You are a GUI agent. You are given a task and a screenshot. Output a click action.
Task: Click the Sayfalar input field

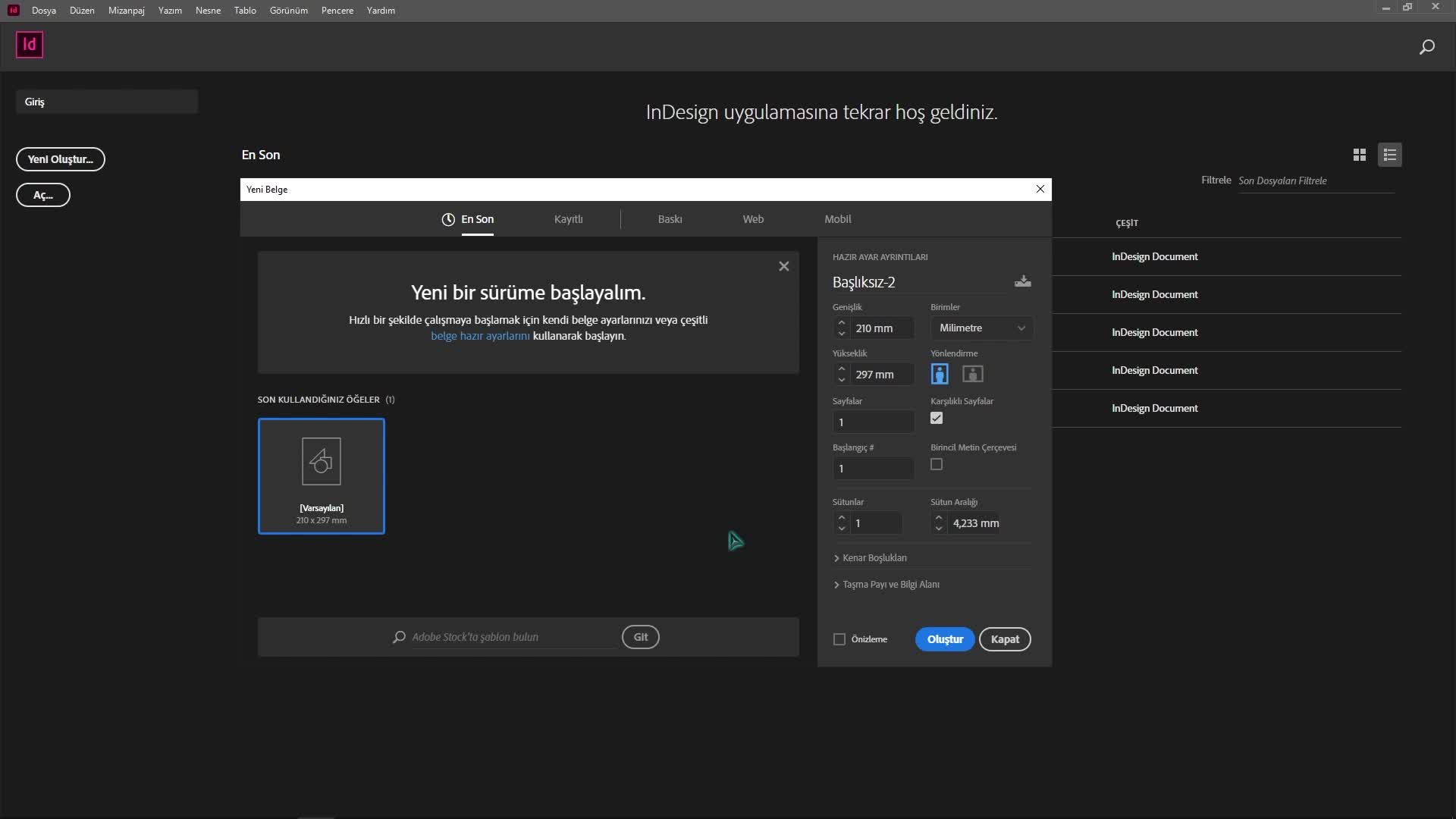[x=874, y=422]
